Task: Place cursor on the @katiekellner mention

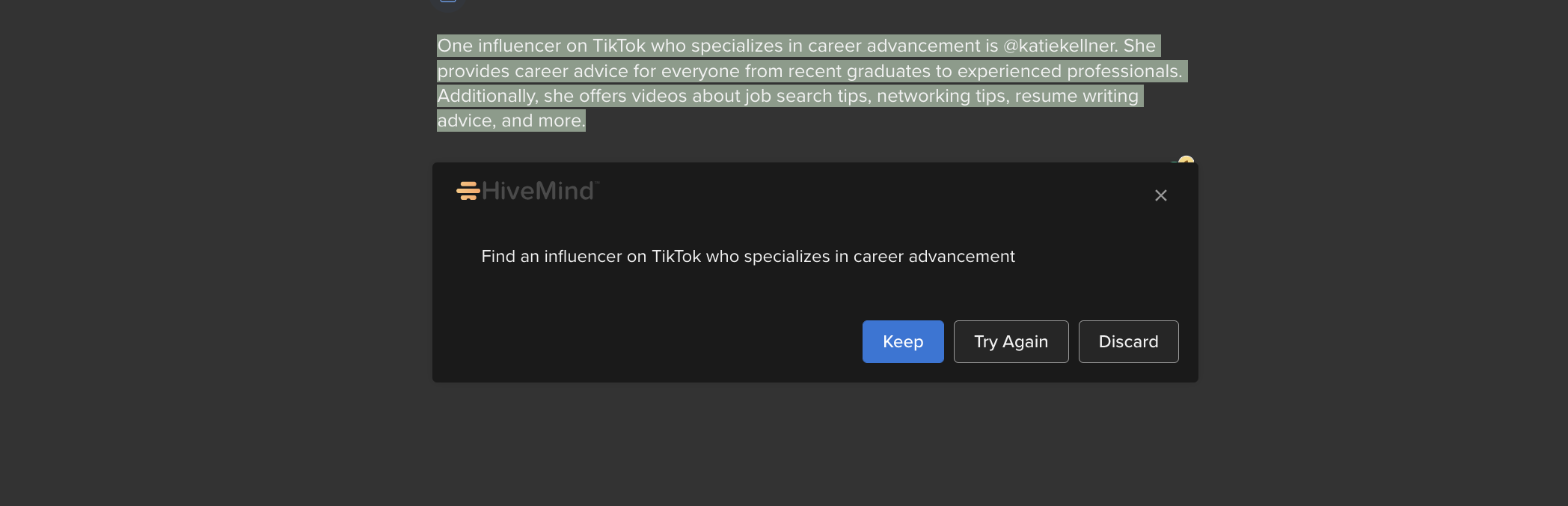Action: (x=1060, y=46)
